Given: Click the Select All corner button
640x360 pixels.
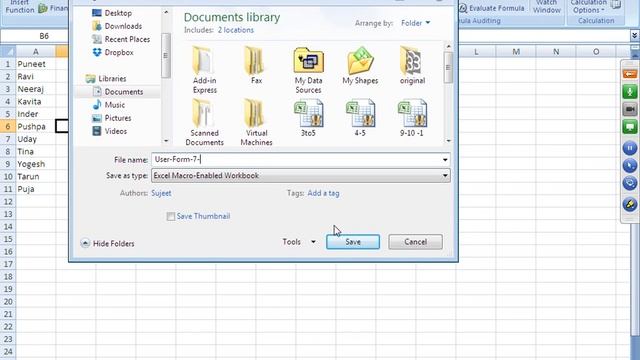Looking at the screenshot, I should [x=8, y=51].
